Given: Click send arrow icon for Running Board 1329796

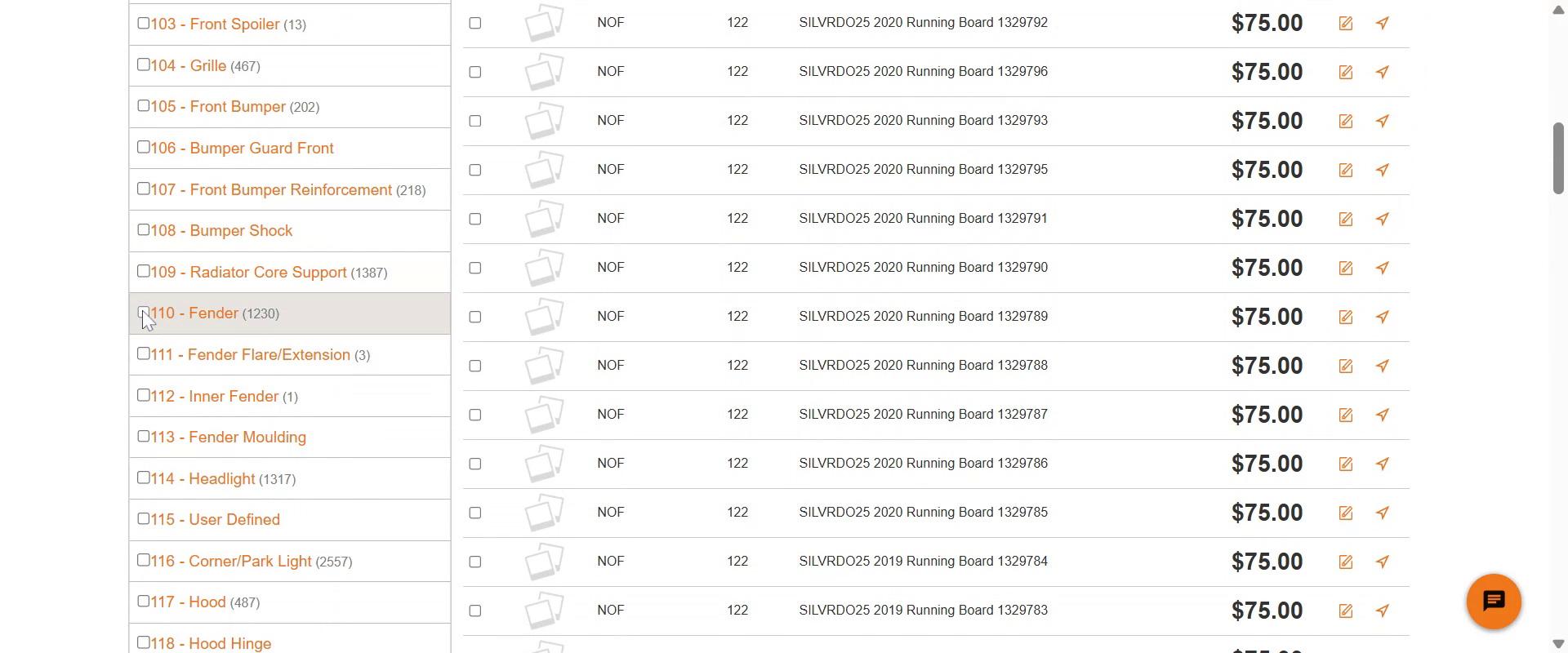Looking at the screenshot, I should tap(1382, 72).
